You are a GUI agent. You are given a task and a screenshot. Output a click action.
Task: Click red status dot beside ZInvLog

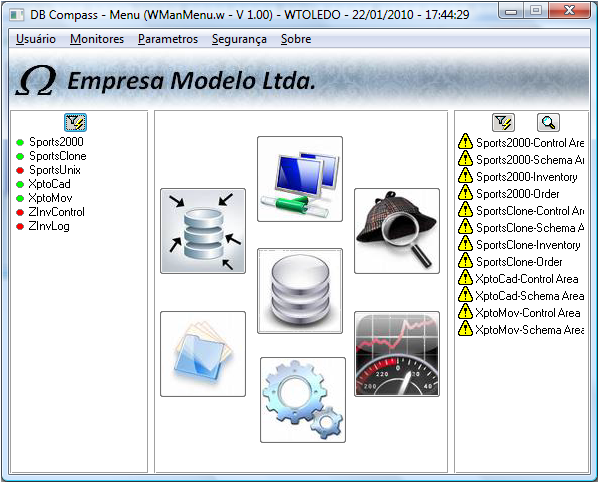pos(20,227)
